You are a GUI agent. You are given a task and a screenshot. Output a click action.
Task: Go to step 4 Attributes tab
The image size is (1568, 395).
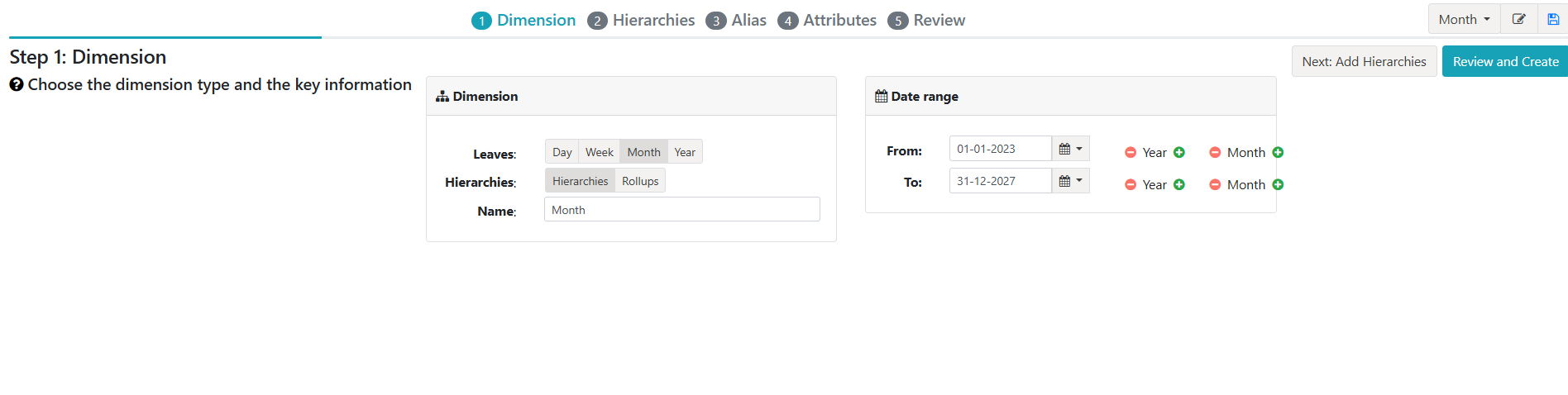[827, 20]
